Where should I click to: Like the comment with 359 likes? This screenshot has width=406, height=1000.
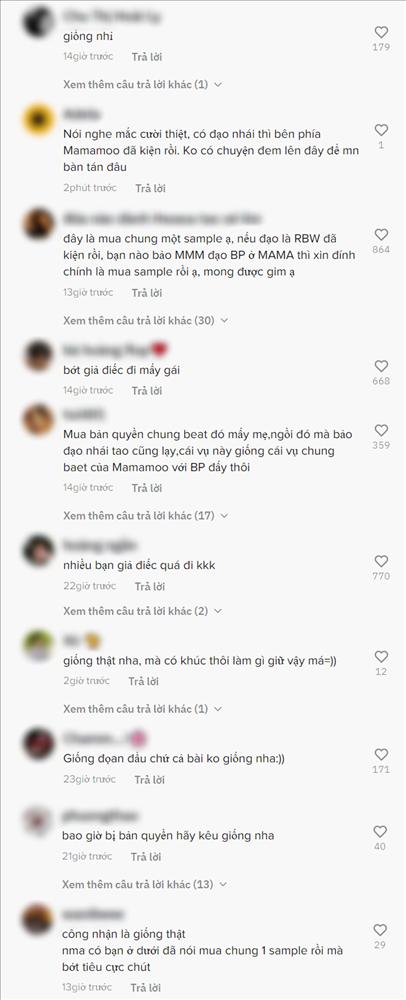(x=381, y=430)
